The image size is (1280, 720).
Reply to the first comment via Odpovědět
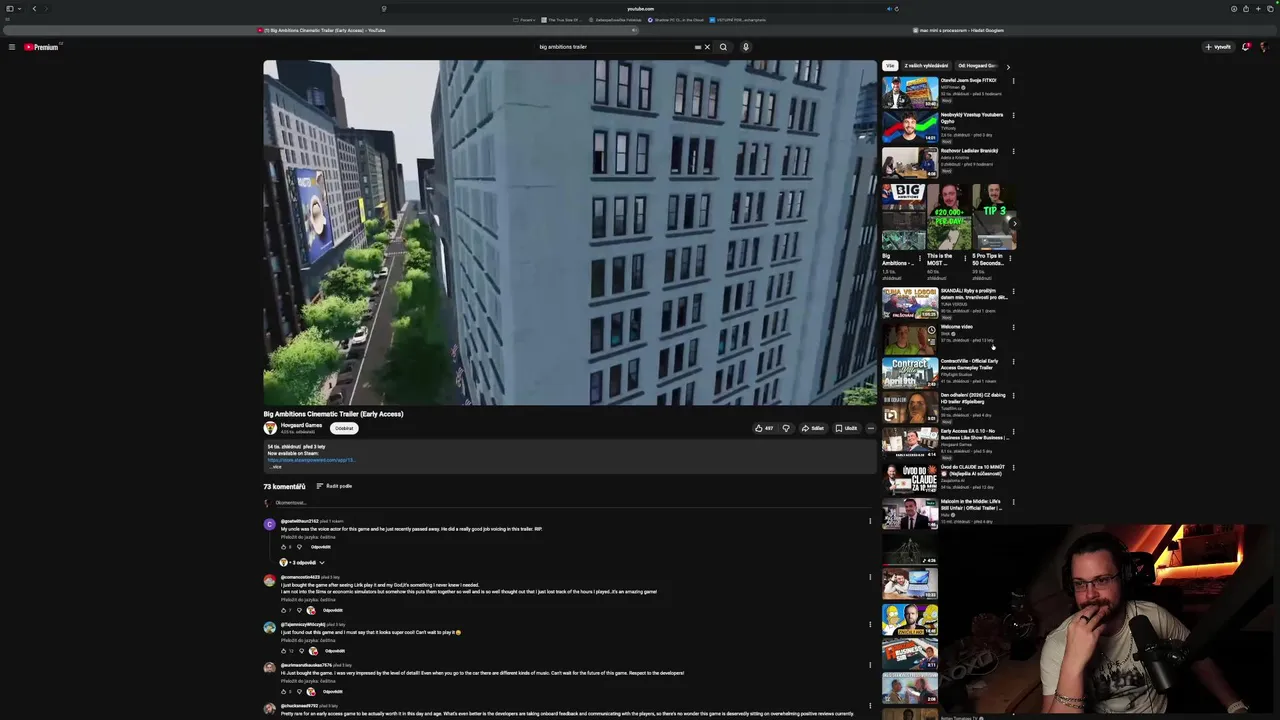tap(321, 547)
